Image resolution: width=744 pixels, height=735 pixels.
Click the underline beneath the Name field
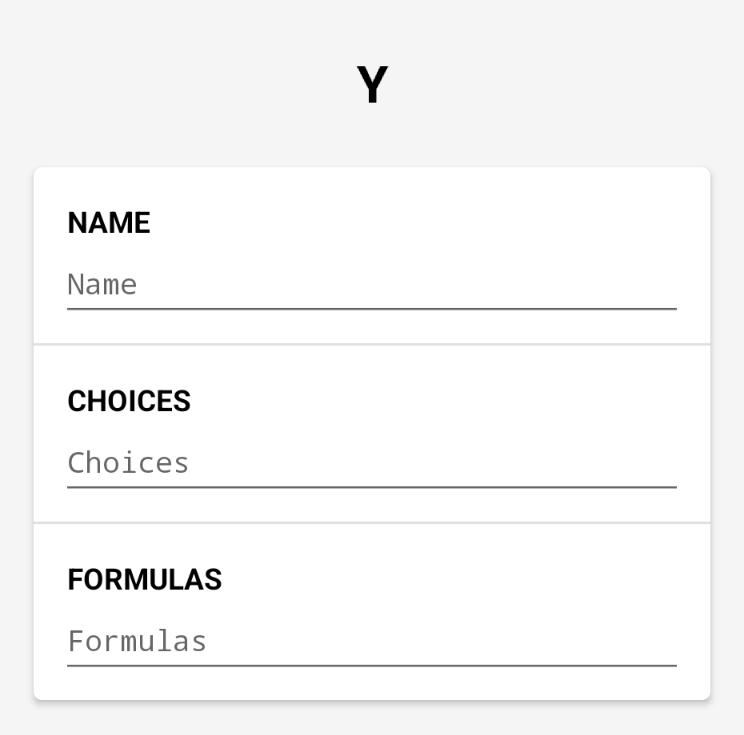coord(371,309)
